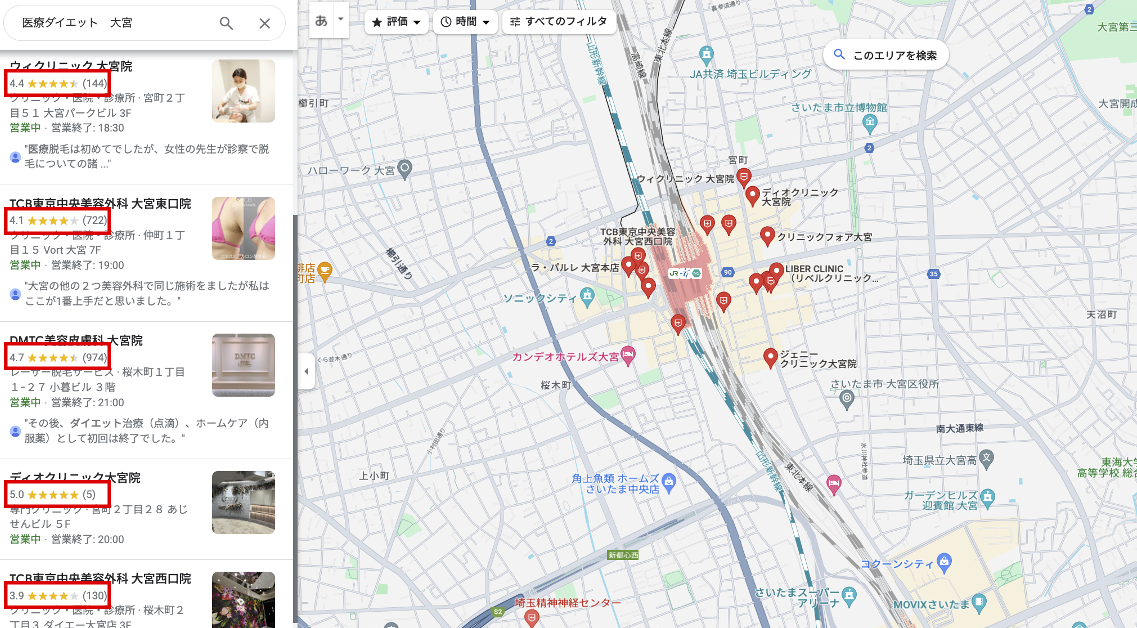This screenshot has width=1137, height=628.
Task: Open TCB東京中央美容外科 大宮東口院 listing
Action: click(x=100, y=204)
